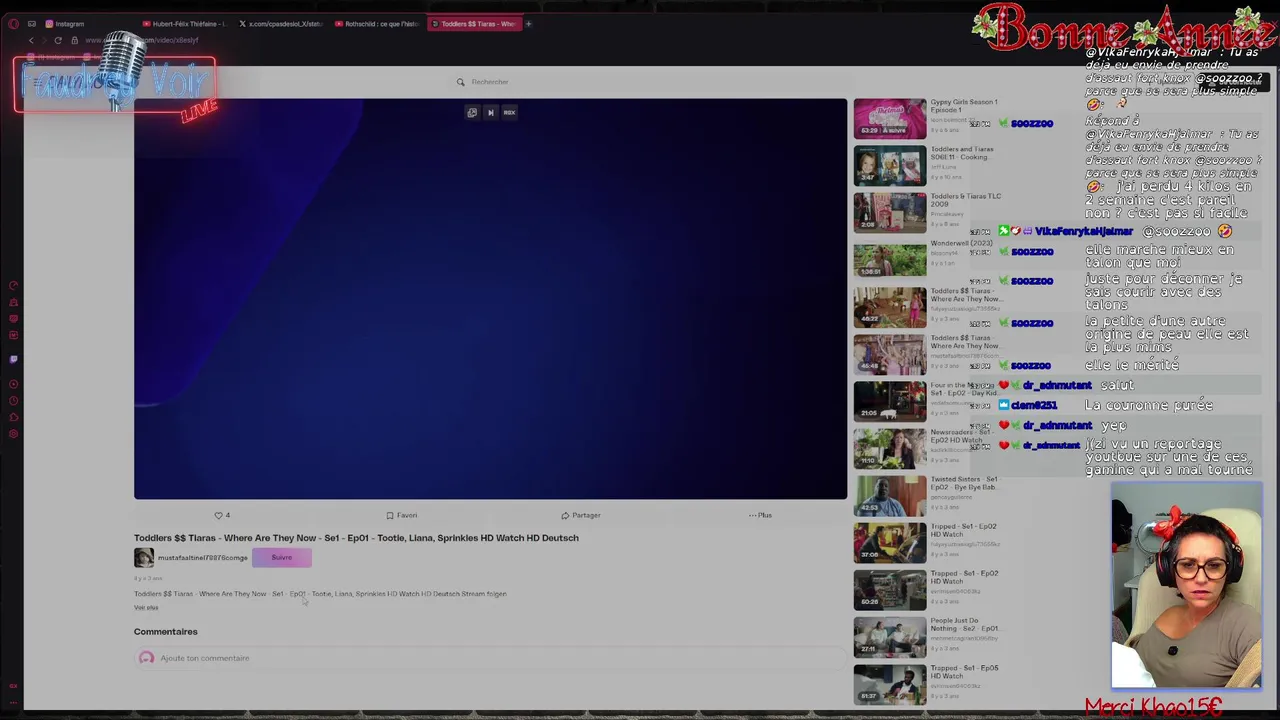
Task: Click the RBX button above the video
Action: [x=509, y=113]
